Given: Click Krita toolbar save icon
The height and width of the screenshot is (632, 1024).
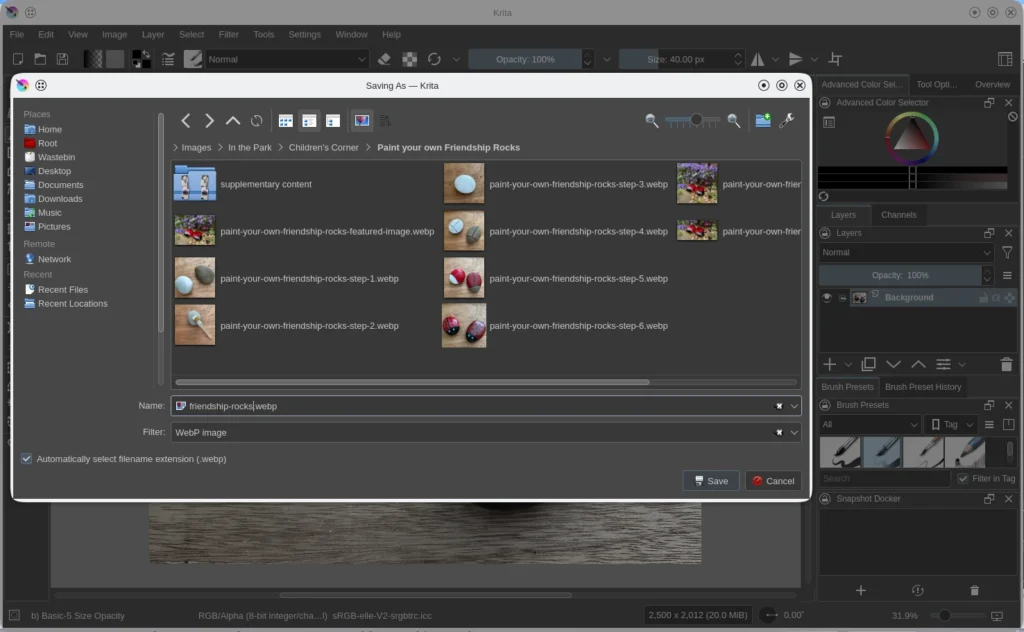Looking at the screenshot, I should click(x=62, y=59).
